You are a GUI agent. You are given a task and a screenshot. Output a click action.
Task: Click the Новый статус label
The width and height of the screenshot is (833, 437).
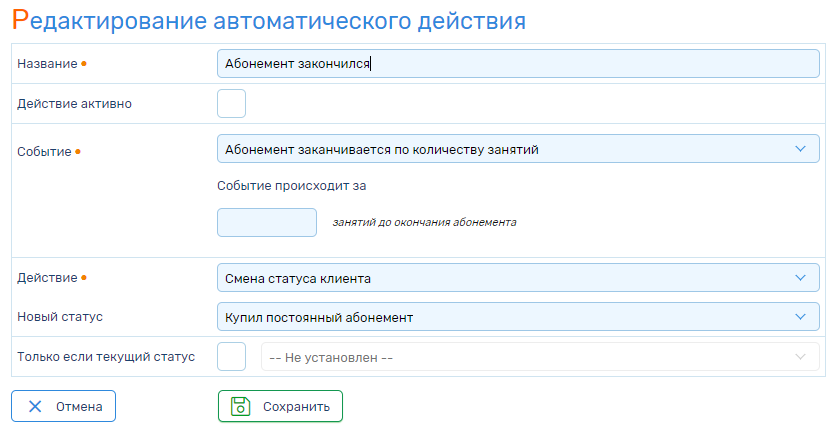tap(60, 317)
